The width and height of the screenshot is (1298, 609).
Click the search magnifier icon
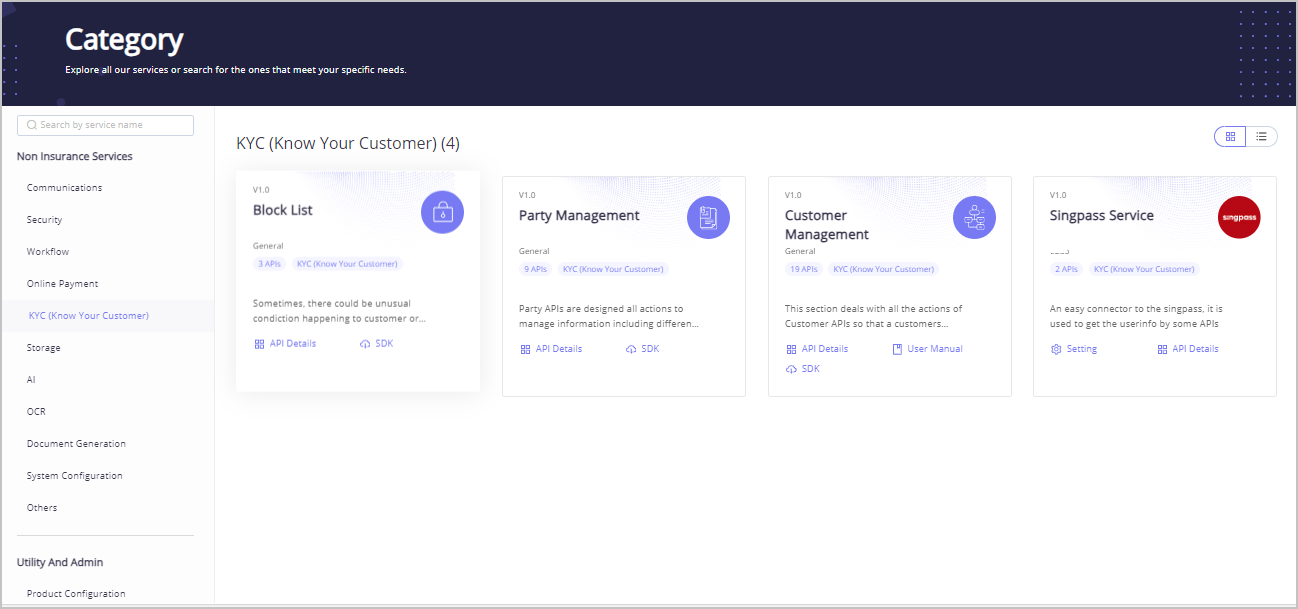click(32, 125)
